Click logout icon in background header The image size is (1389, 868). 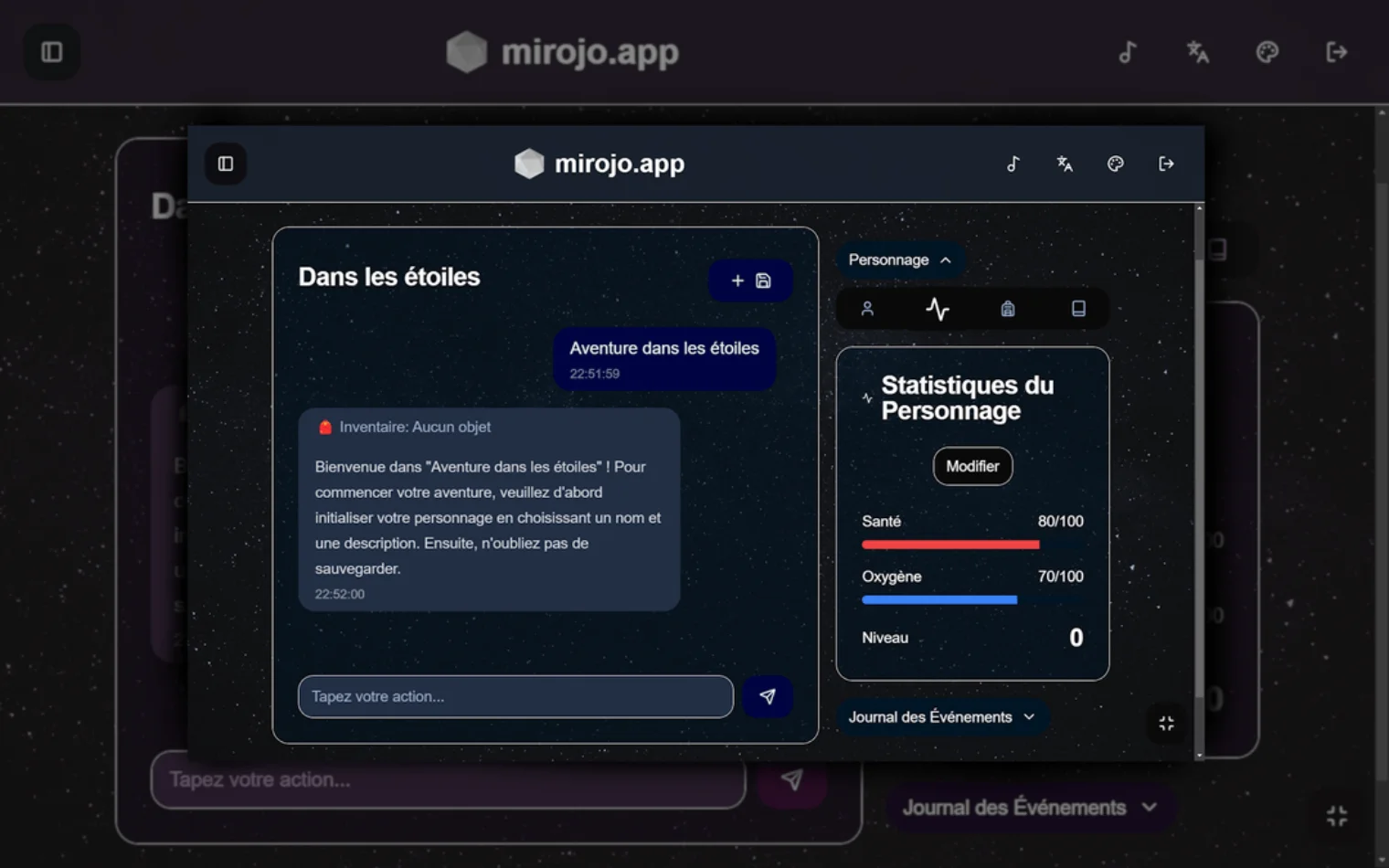[x=1337, y=52]
